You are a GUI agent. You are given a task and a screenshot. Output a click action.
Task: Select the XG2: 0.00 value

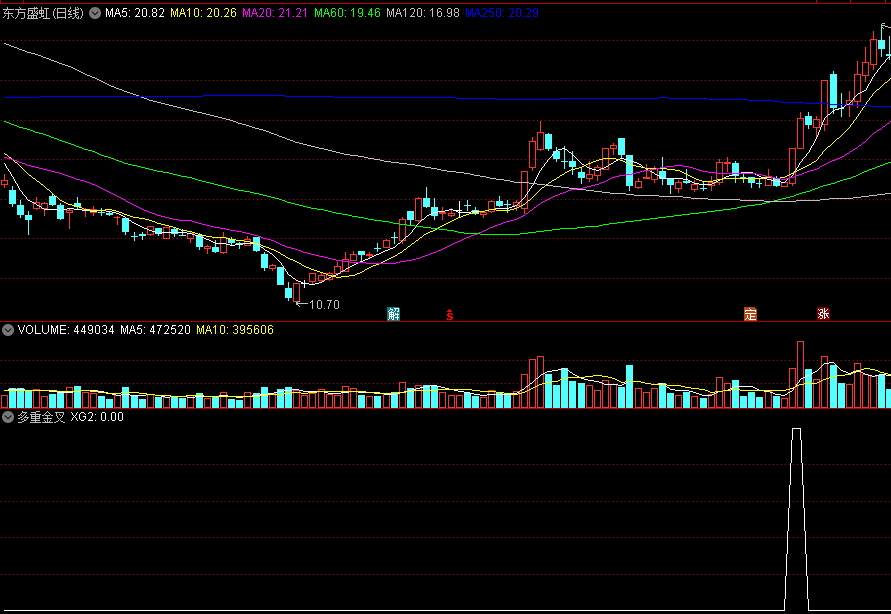pyautogui.click(x=97, y=417)
